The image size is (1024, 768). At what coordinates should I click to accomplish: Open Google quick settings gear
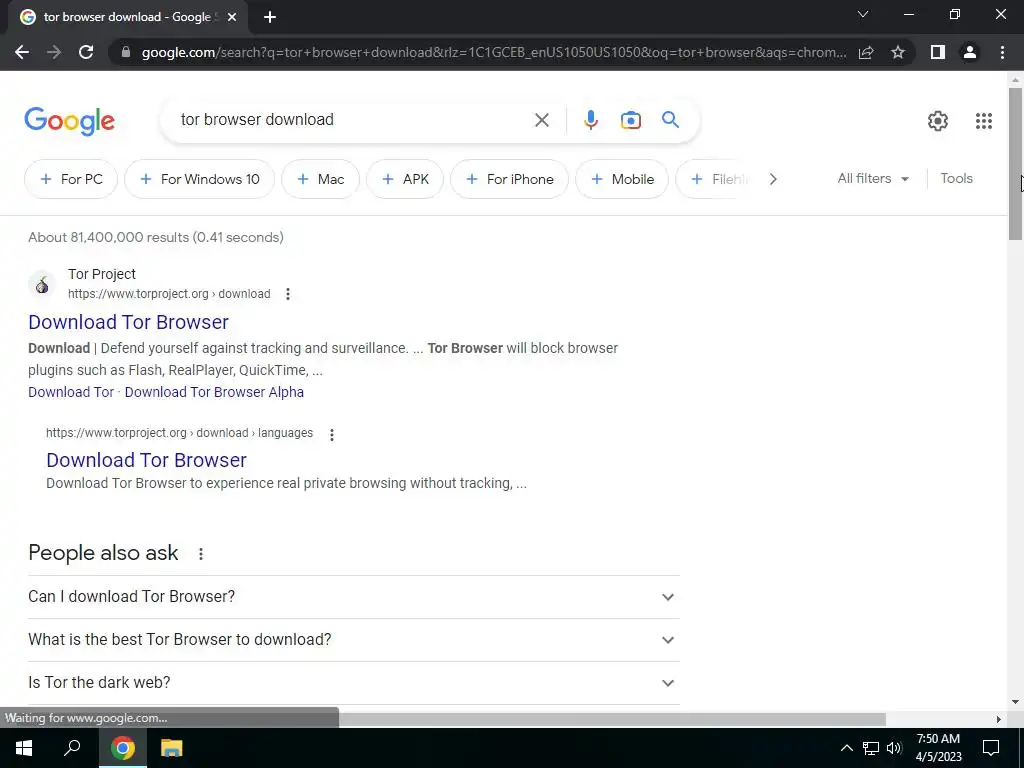click(938, 120)
